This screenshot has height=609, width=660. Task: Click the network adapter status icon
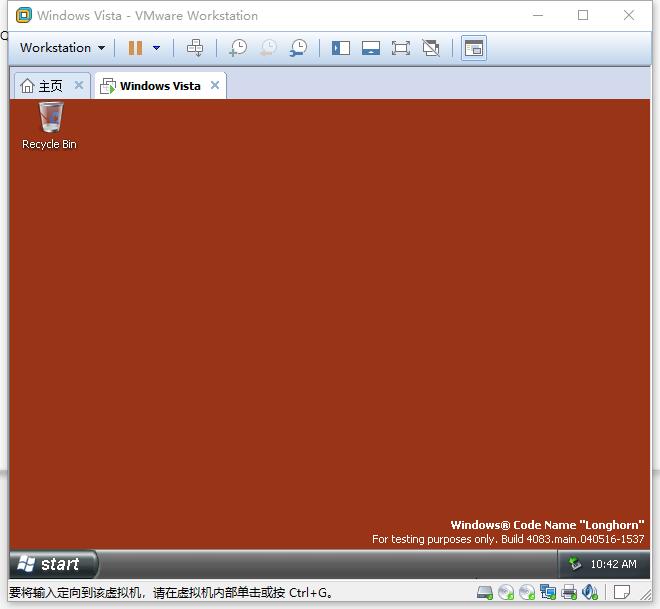(548, 593)
